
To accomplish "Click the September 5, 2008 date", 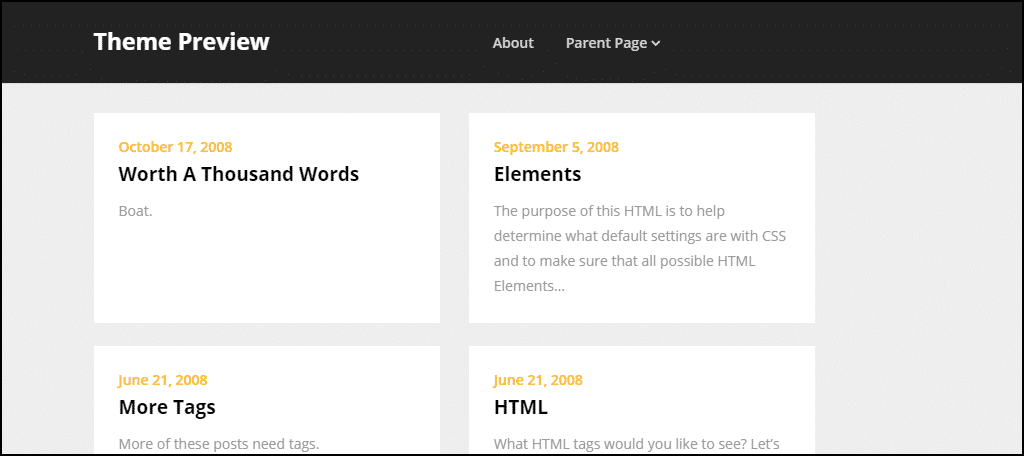I will 556,147.
